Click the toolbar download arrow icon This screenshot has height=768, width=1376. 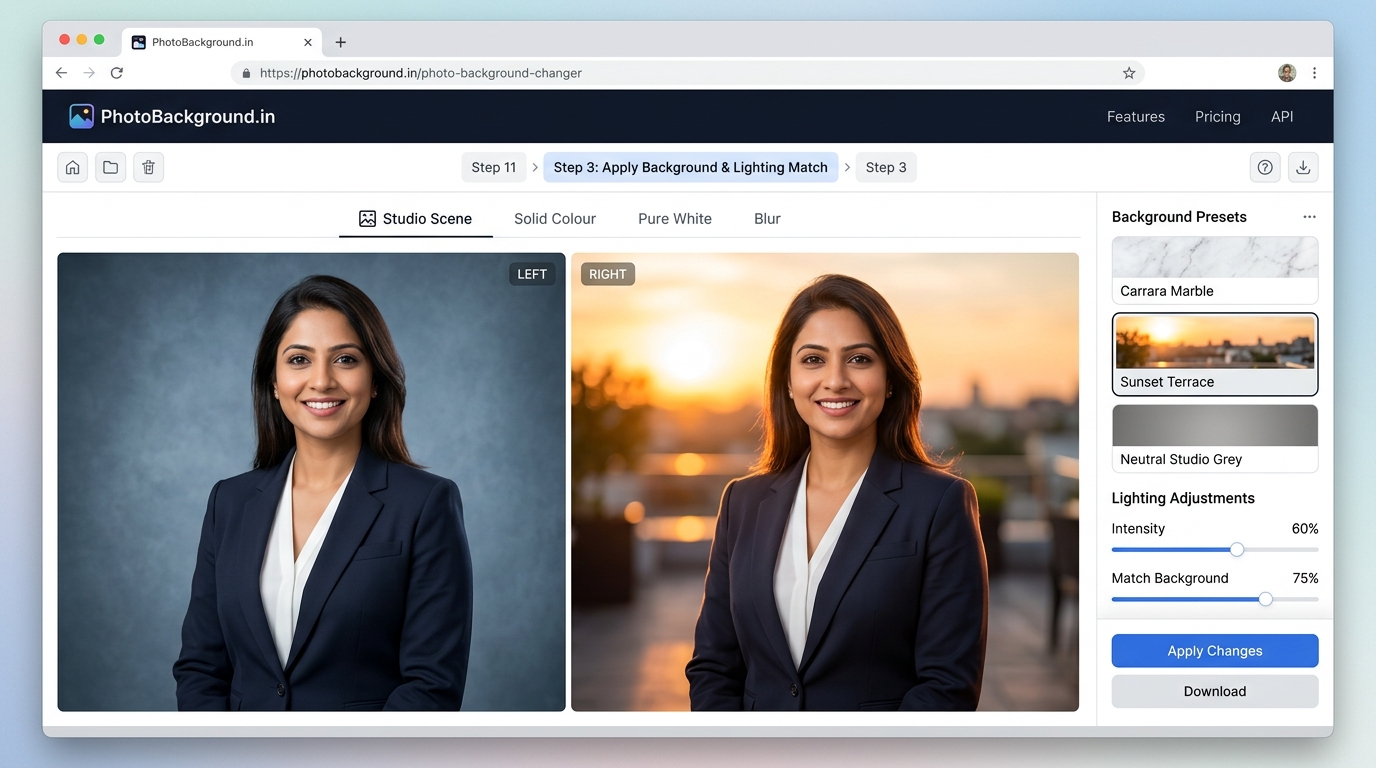pos(1303,167)
